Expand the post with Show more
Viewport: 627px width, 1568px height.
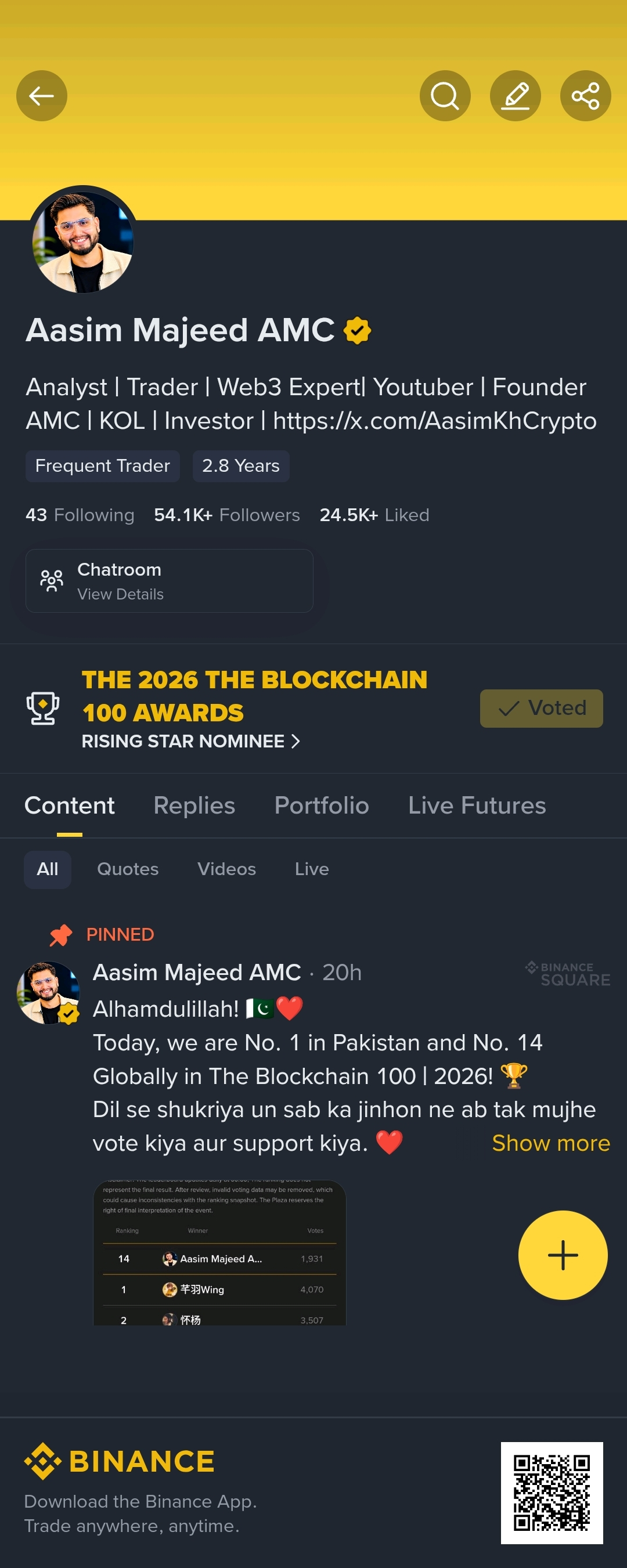point(550,1143)
